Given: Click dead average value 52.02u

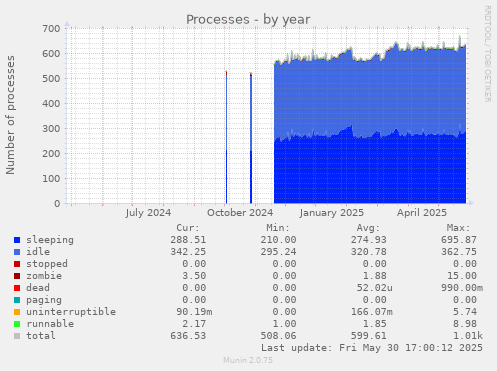Looking at the screenshot, I should coord(374,288).
